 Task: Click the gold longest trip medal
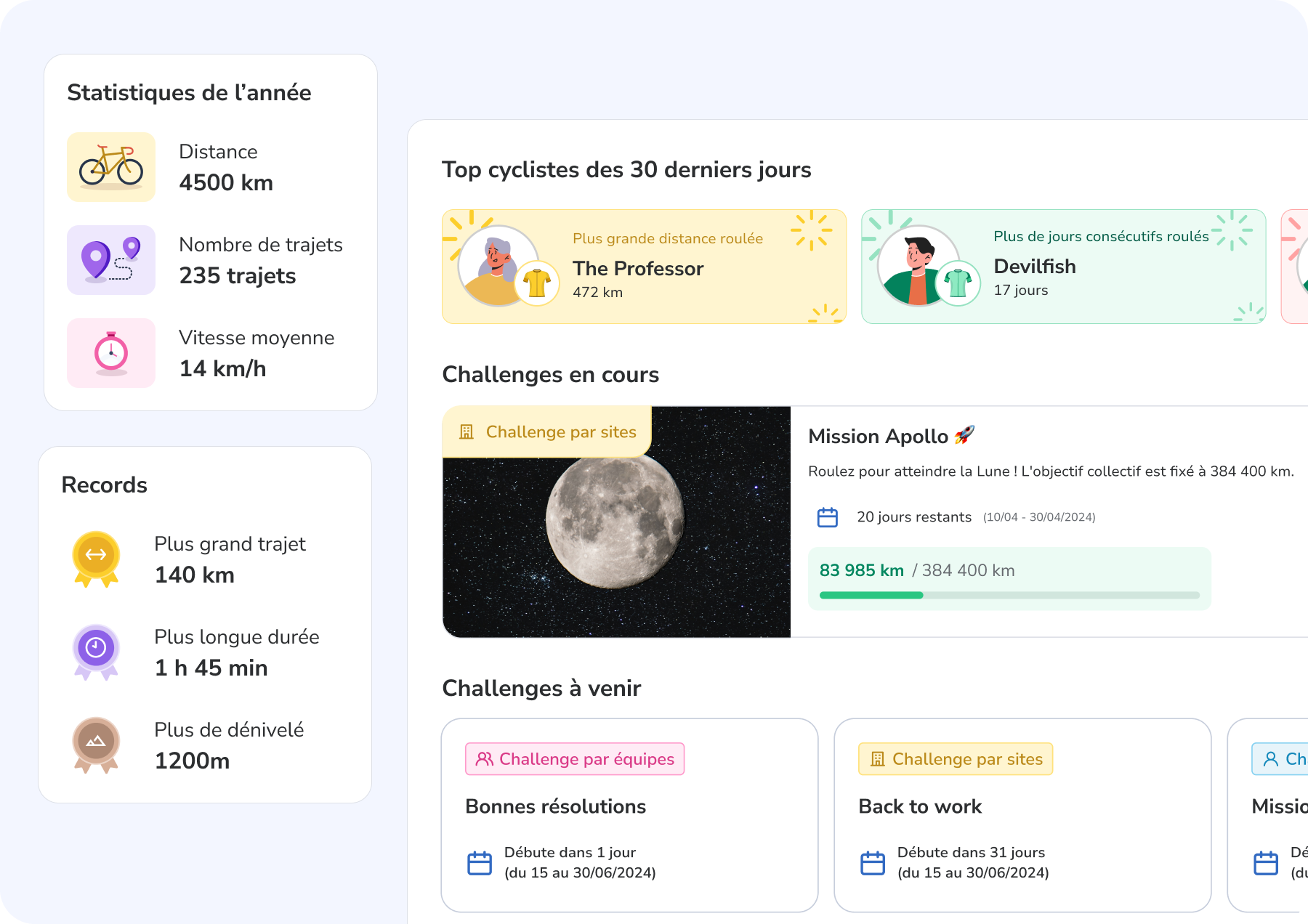tap(96, 559)
